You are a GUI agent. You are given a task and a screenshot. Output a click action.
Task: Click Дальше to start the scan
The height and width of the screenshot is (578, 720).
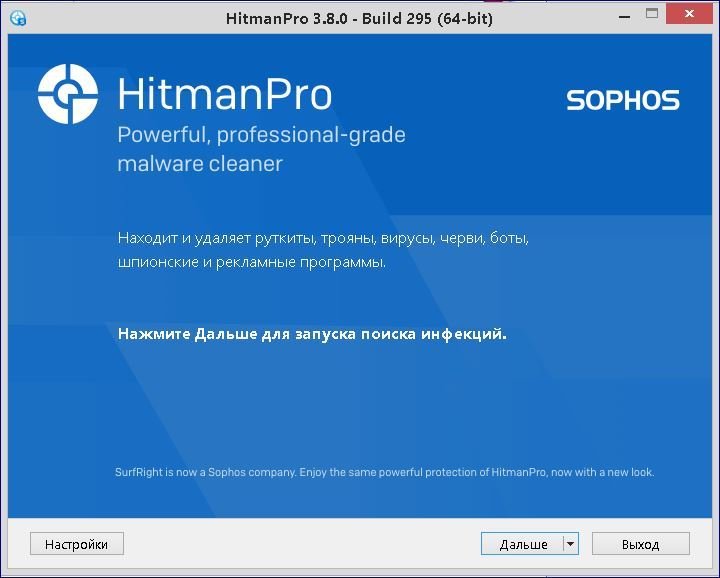(x=523, y=544)
